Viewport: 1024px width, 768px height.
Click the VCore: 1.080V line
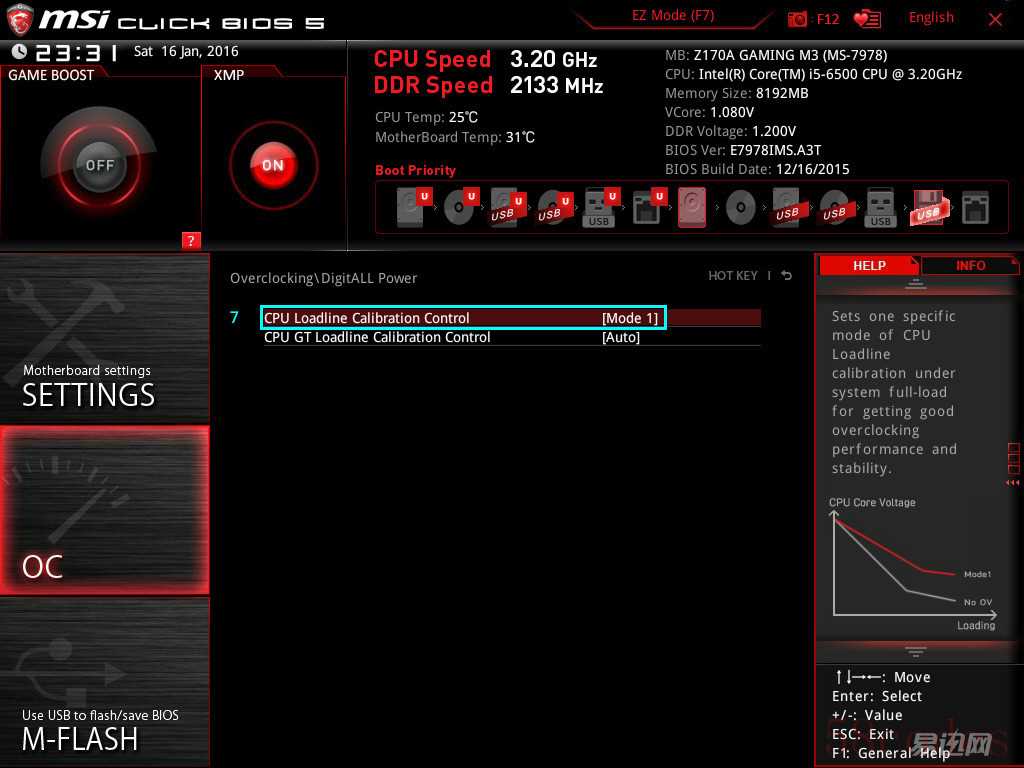[709, 112]
